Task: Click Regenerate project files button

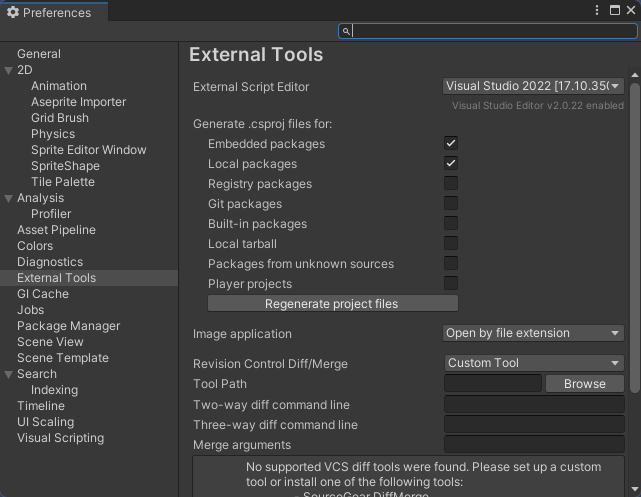Action: click(333, 303)
